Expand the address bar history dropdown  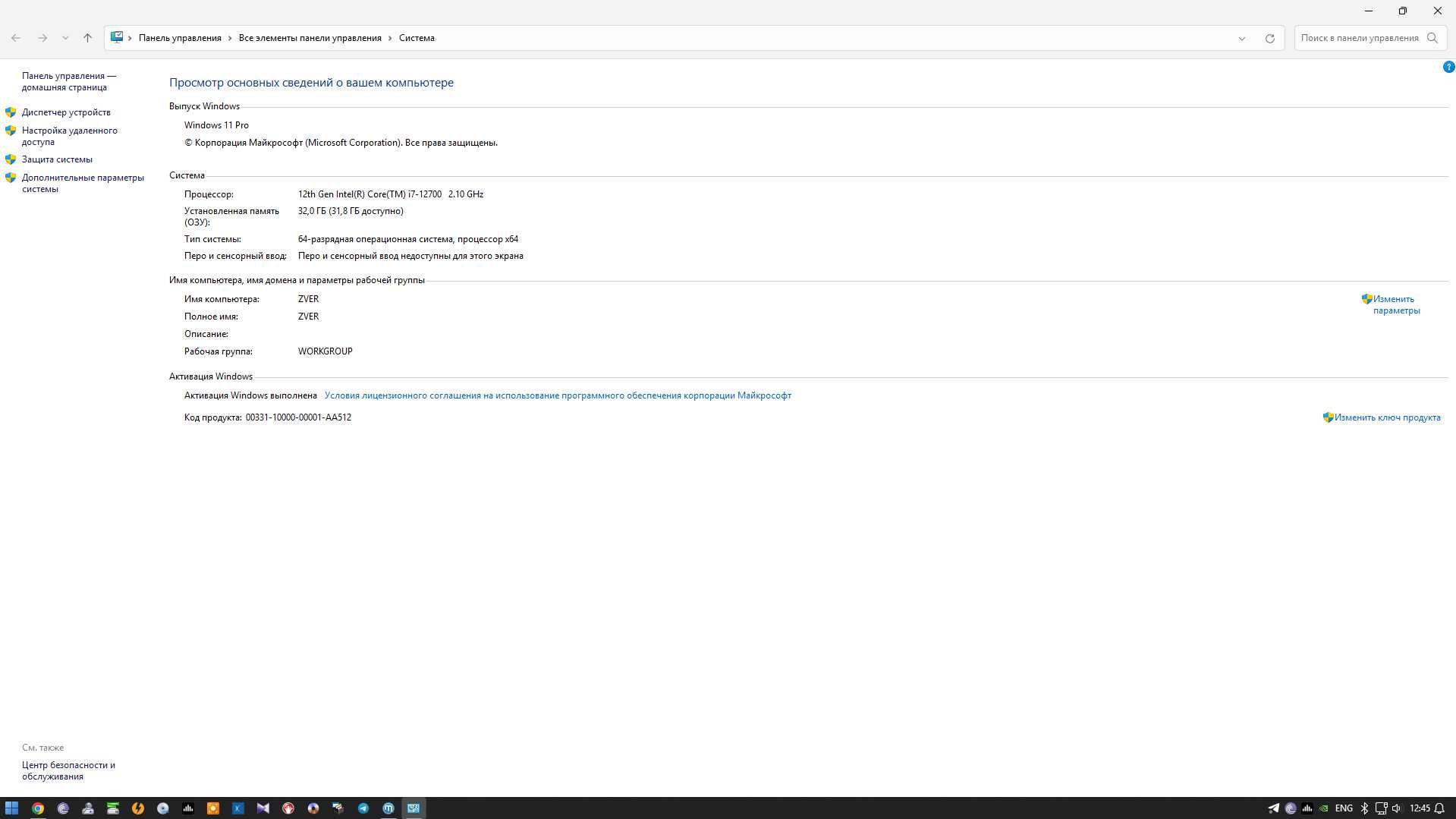[1242, 38]
